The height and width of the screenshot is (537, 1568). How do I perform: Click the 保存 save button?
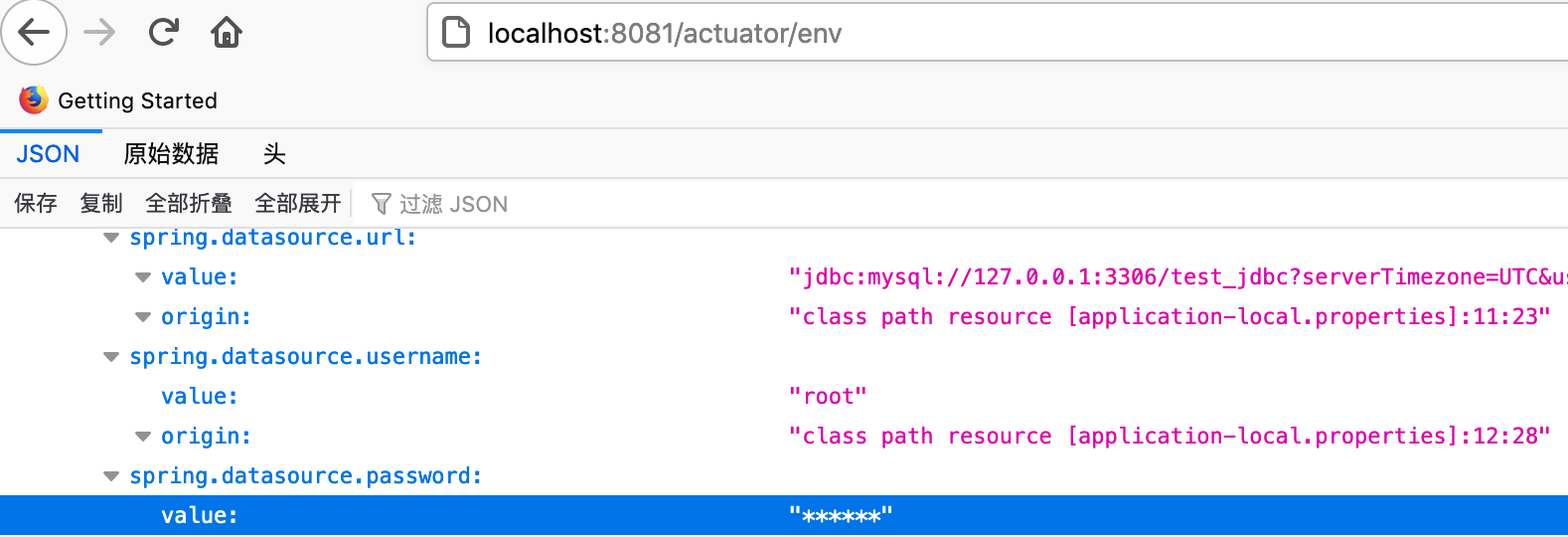point(36,204)
